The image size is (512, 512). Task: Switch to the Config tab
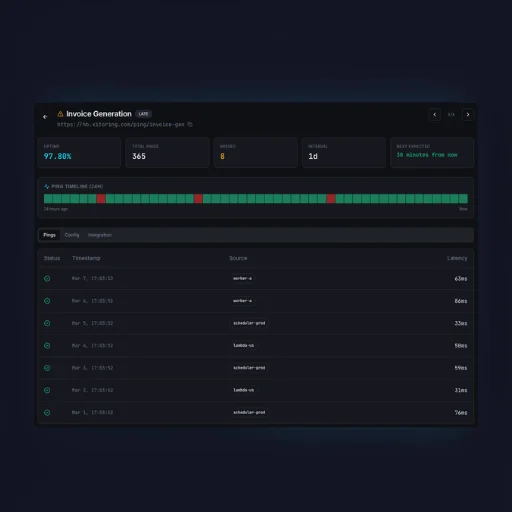72,235
